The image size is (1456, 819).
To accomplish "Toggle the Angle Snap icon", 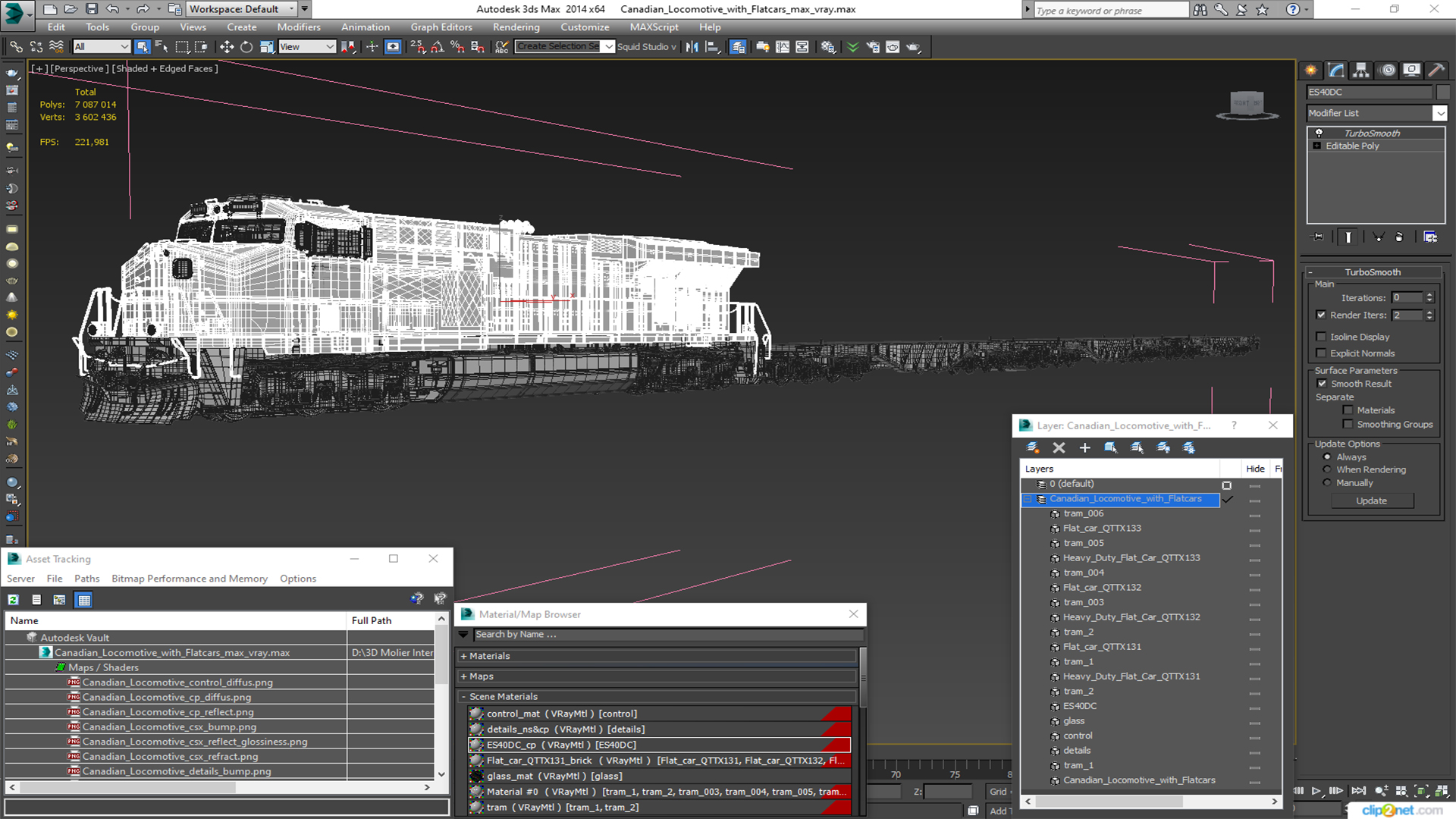I will tap(438, 47).
